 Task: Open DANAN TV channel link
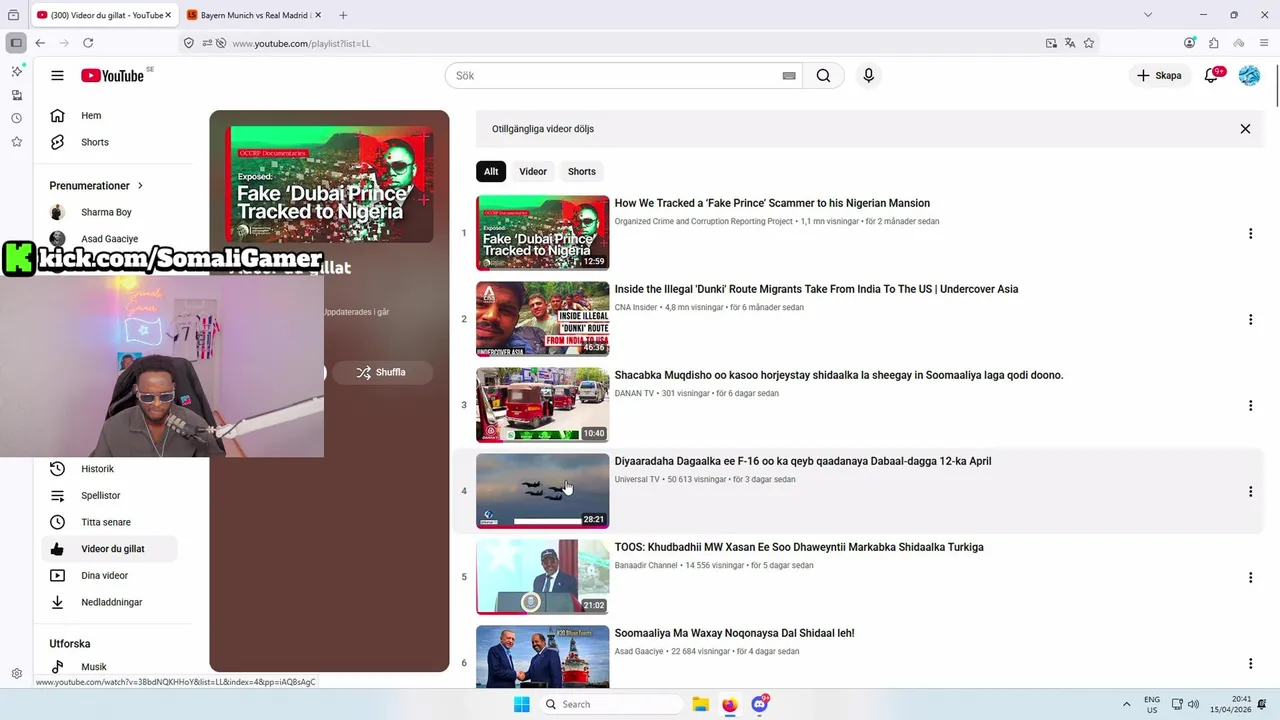click(634, 394)
